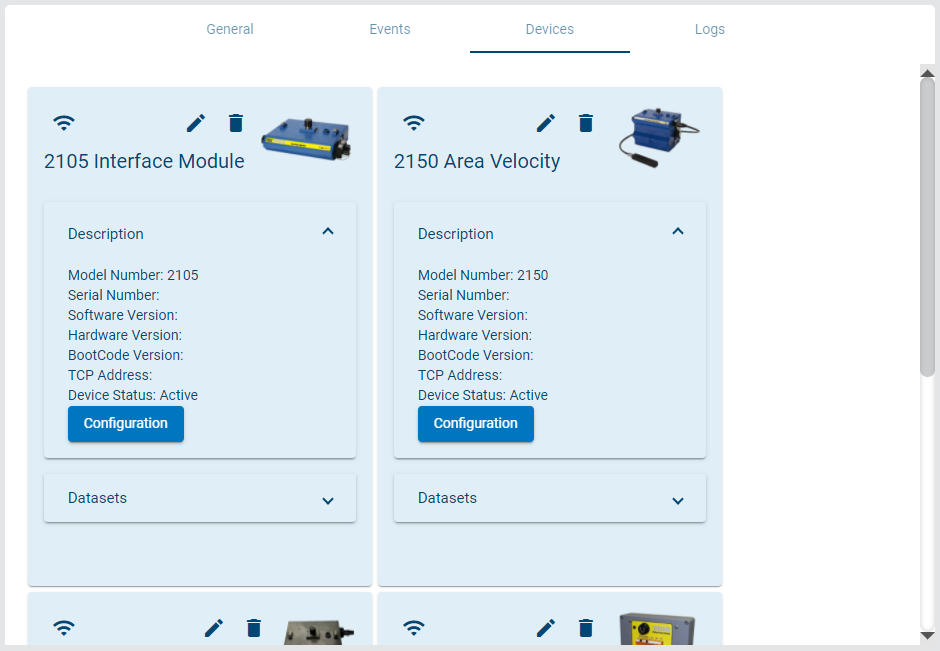
Task: Click 'BootCode Version:' on 2150 card
Action: click(475, 355)
